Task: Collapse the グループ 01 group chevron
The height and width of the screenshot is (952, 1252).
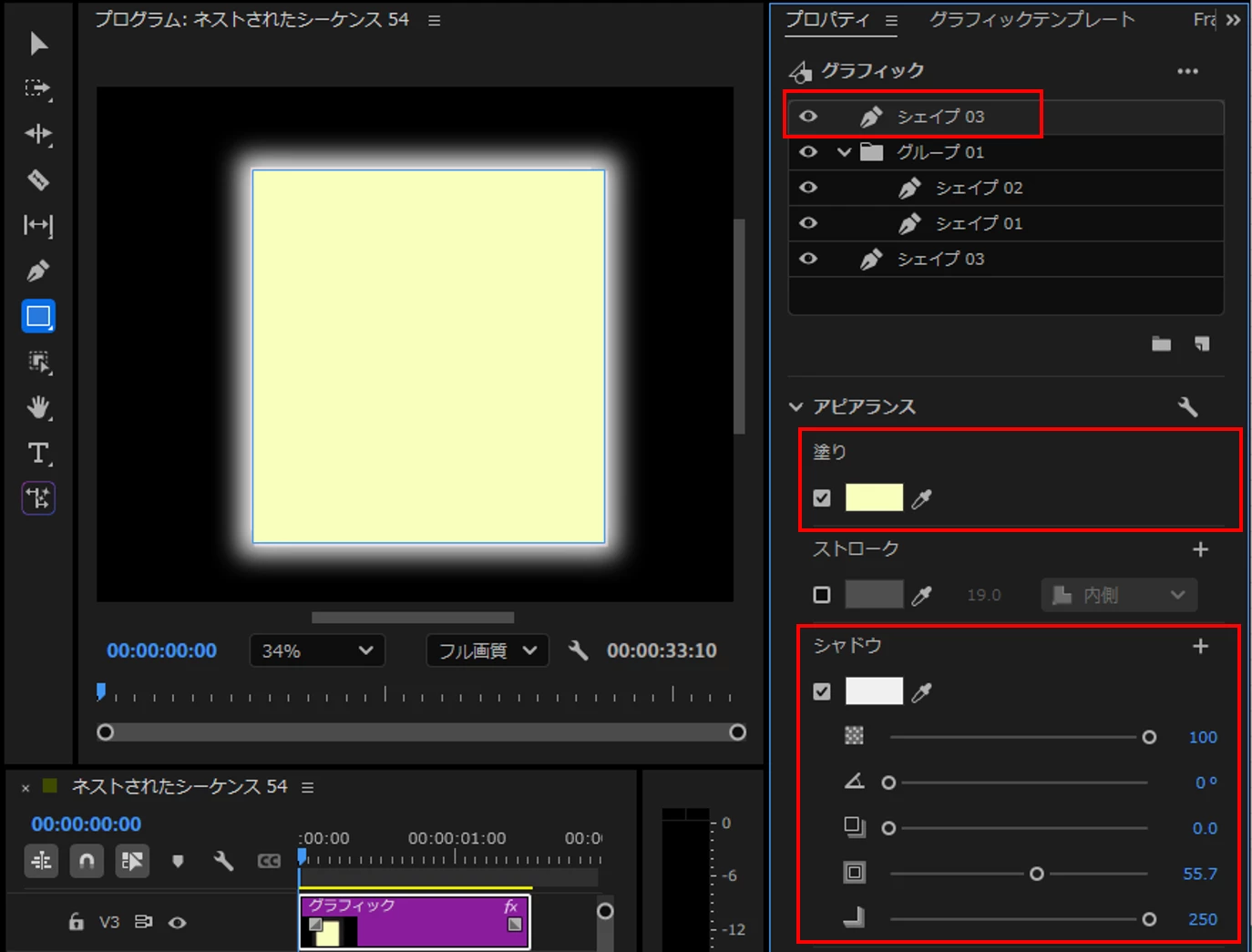Action: coord(844,151)
